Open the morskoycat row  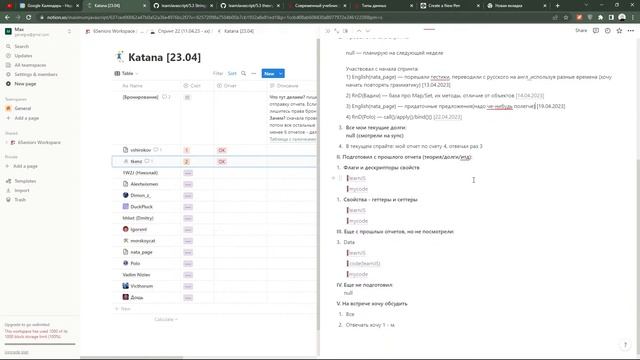coord(142,241)
